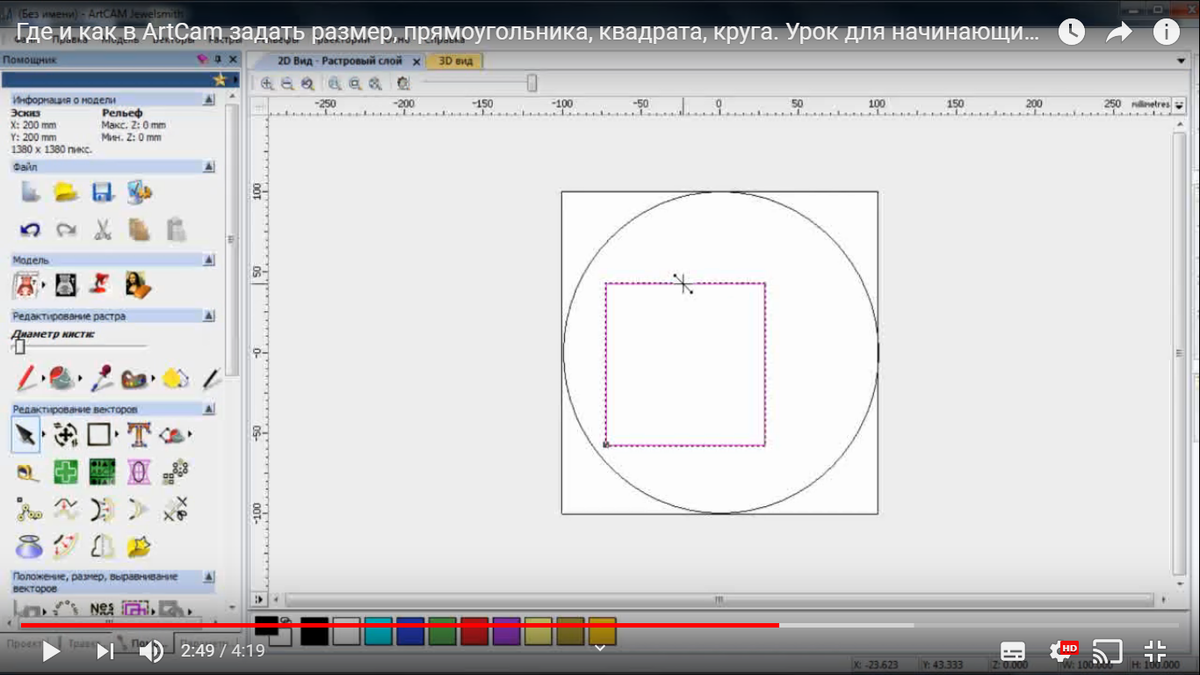Click the Copy icon in Файл section
The height and width of the screenshot is (675, 1200).
pos(139,229)
